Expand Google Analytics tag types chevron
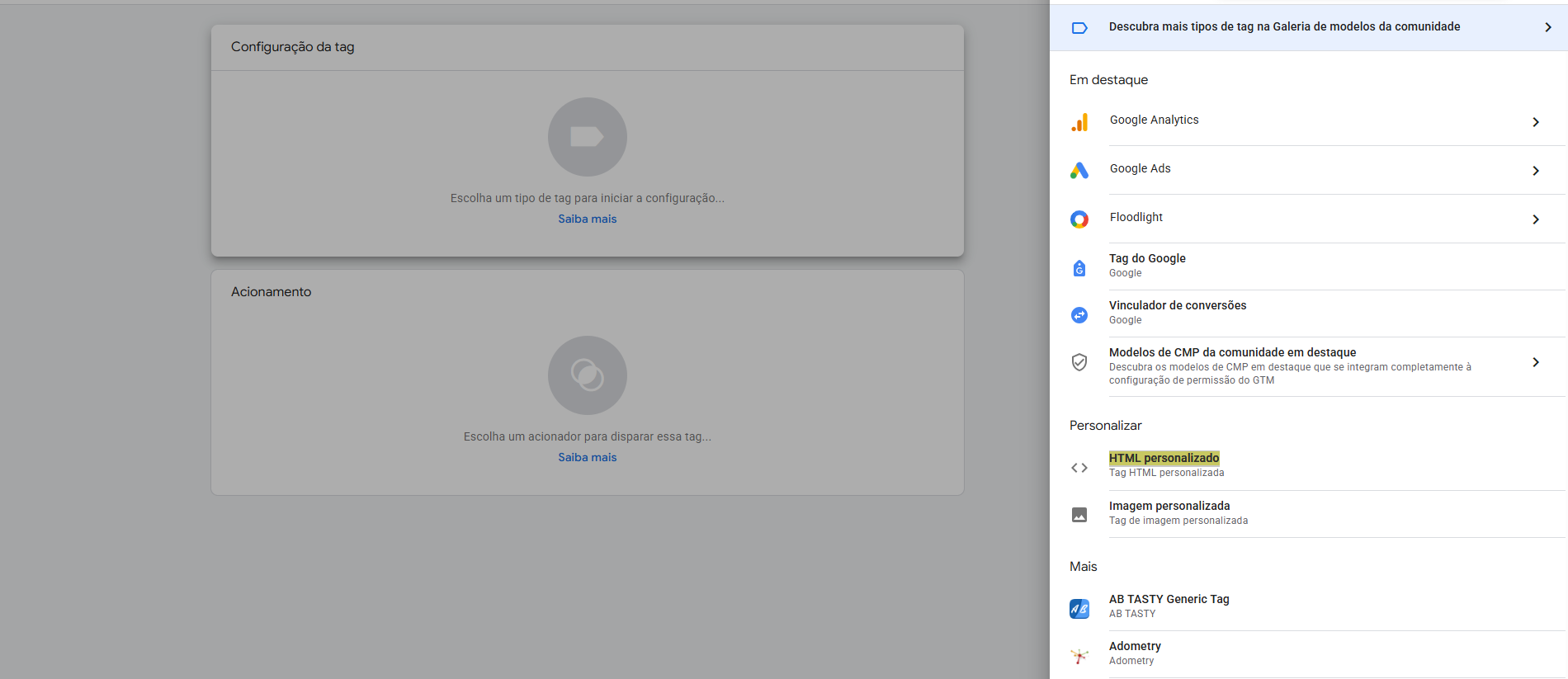This screenshot has height=679, width=1568. coord(1536,122)
